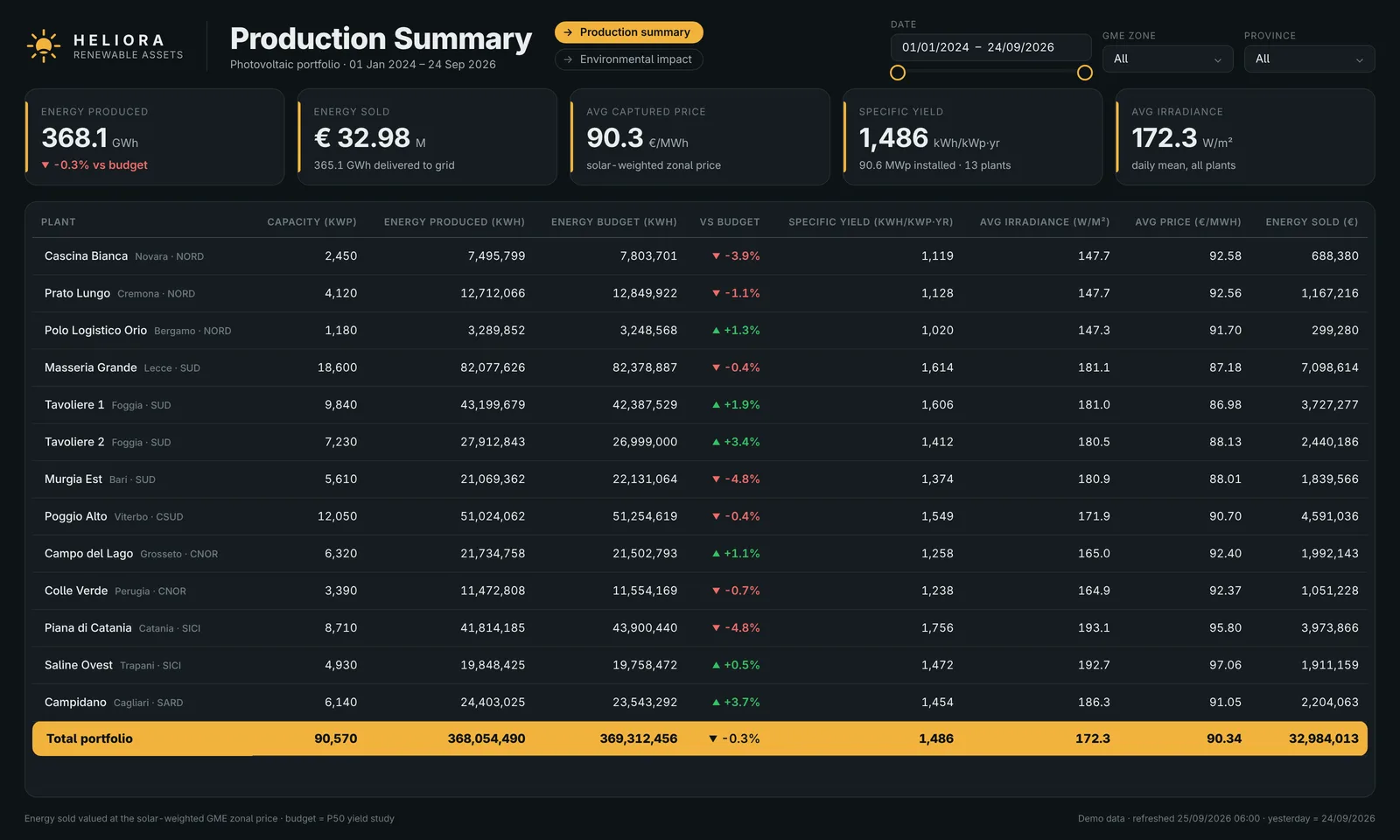This screenshot has width=1400, height=840.
Task: Open the Province dropdown
Action: coord(1309,59)
